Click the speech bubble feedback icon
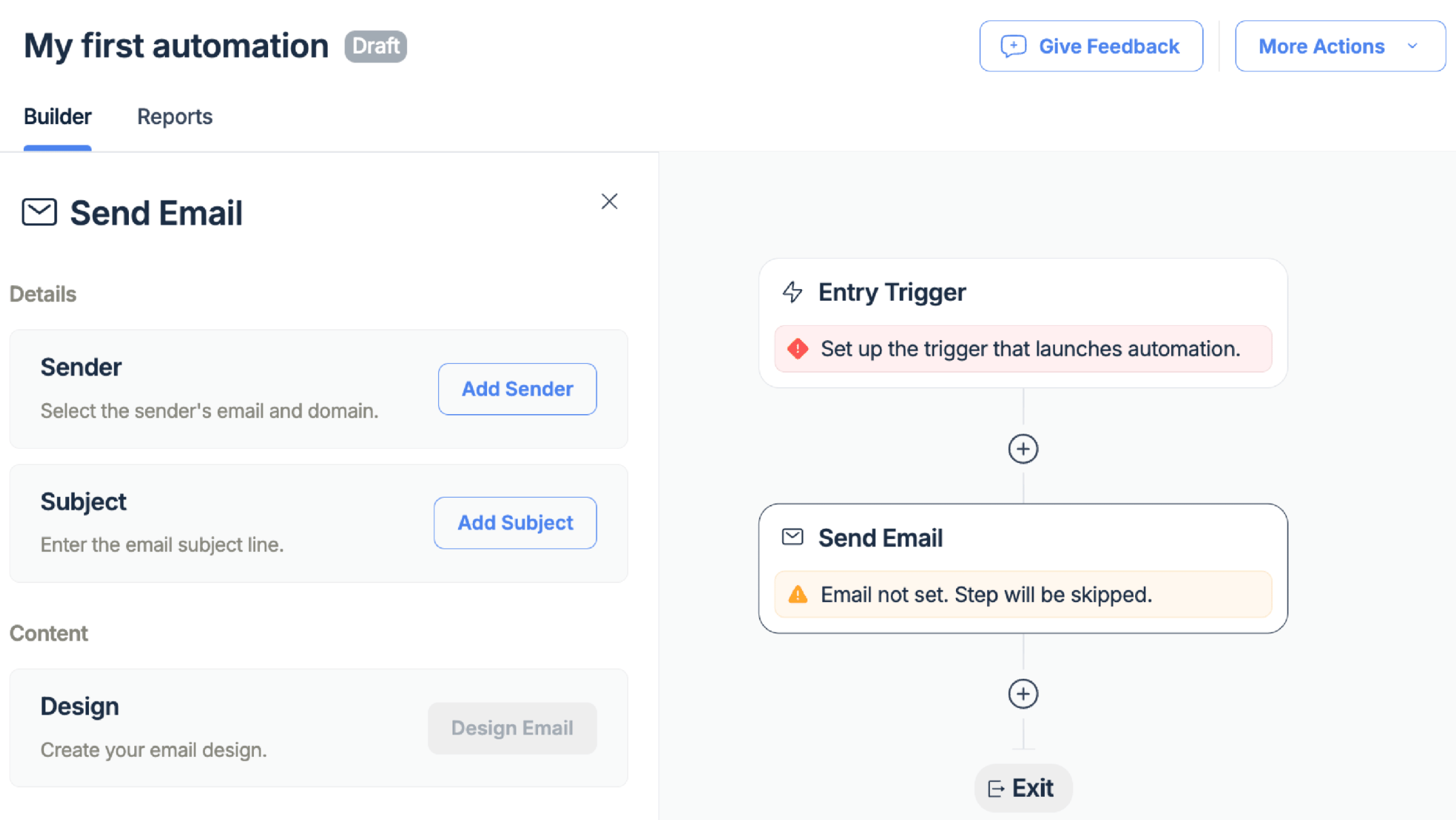Image resolution: width=1456 pixels, height=820 pixels. [1013, 46]
